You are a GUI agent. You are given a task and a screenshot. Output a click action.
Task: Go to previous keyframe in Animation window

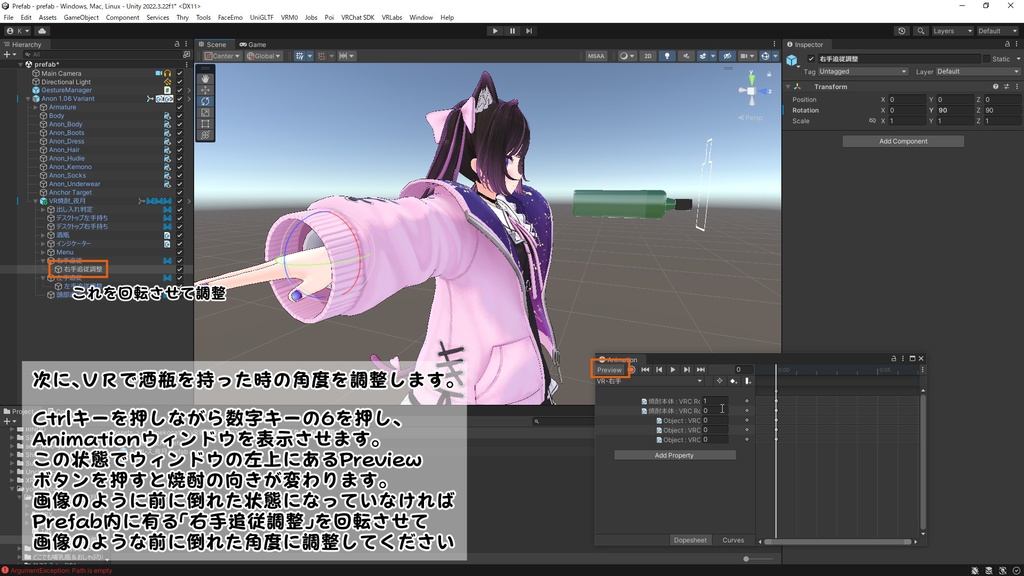pos(659,370)
